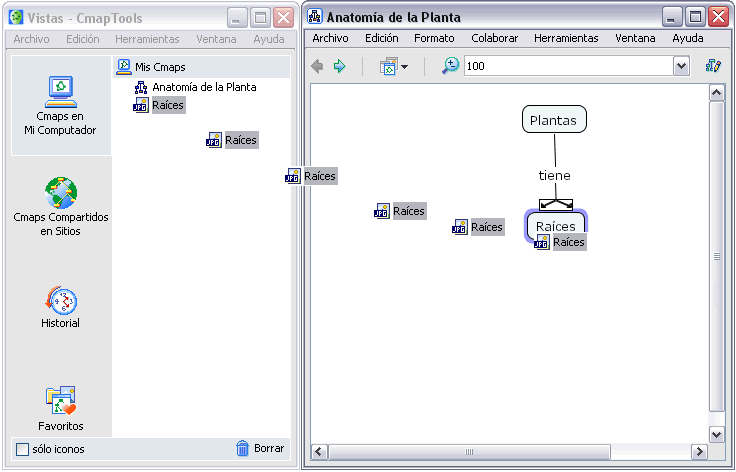The height and width of the screenshot is (472, 736).
Task: Click the zoom magnifier icon
Action: click(450, 66)
